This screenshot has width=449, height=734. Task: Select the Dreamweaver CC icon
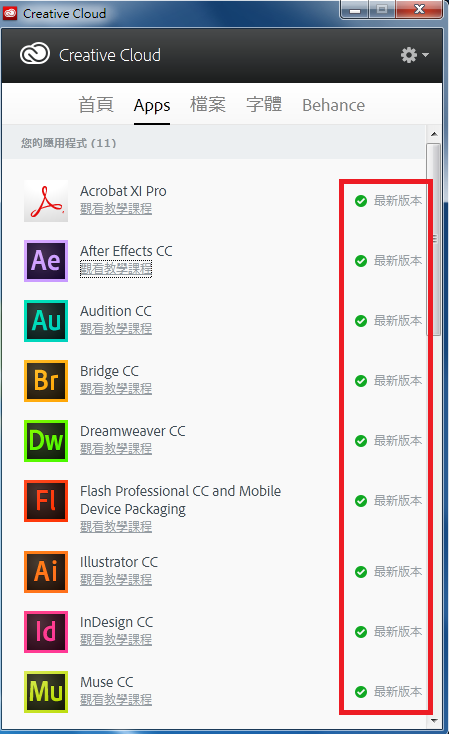46,440
